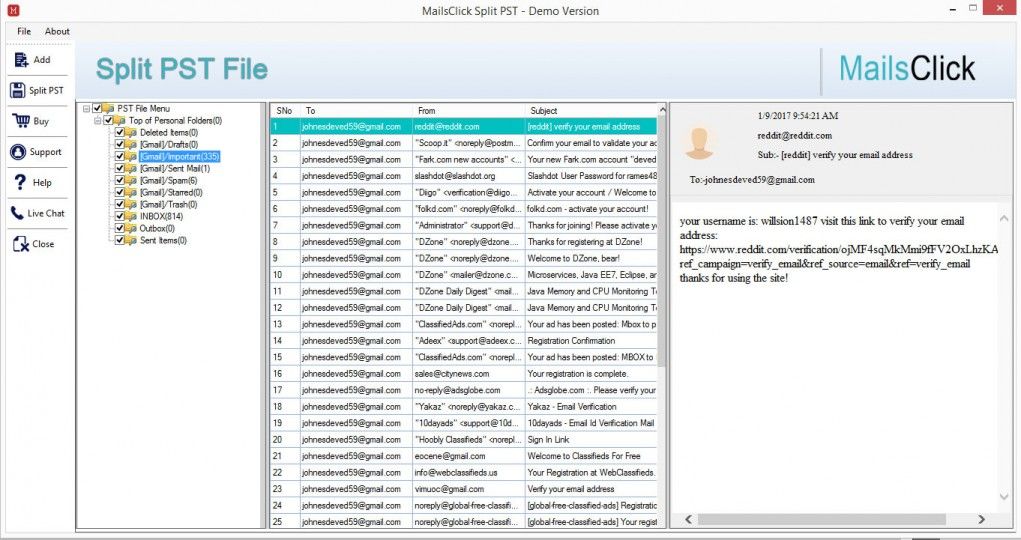Click the email list vertical scrollbar thumb
Image resolution: width=1021 pixels, height=540 pixels.
pos(662,242)
